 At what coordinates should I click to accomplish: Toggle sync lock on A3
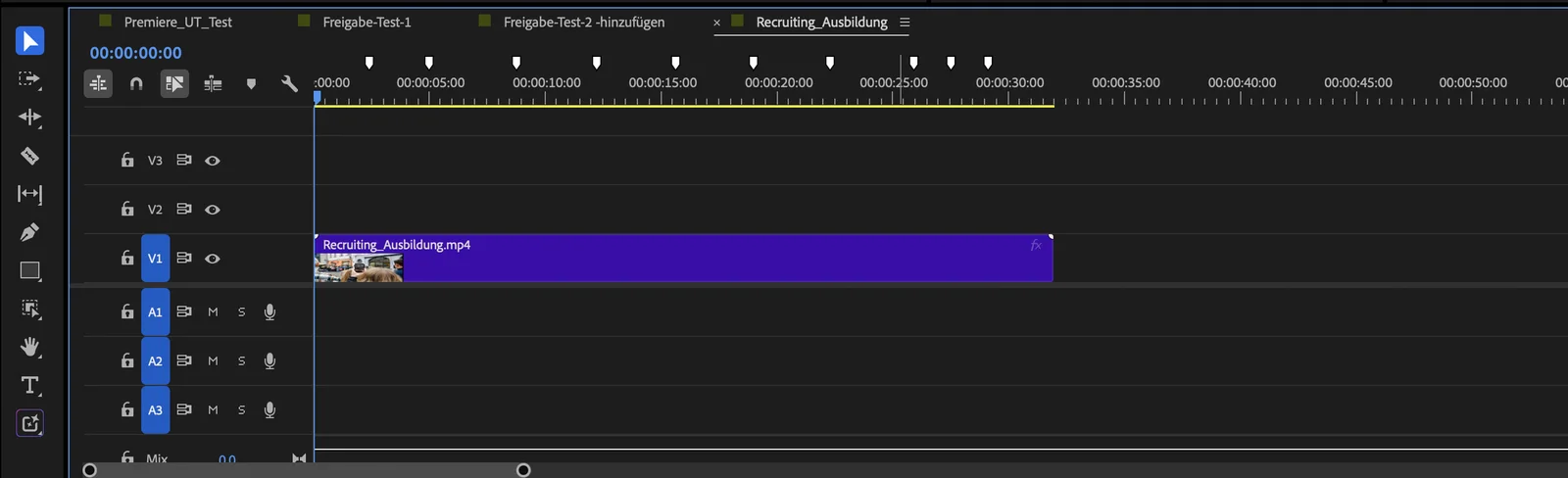(183, 409)
